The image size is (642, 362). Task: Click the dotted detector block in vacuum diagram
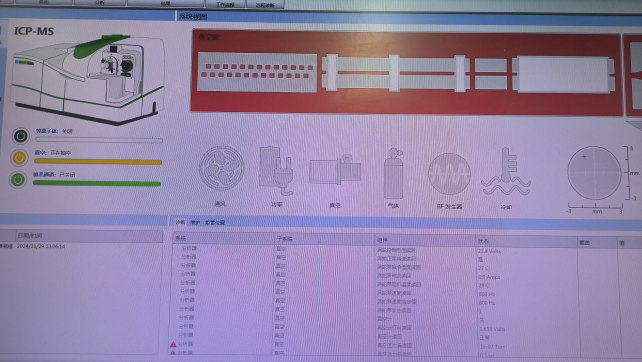(257, 72)
